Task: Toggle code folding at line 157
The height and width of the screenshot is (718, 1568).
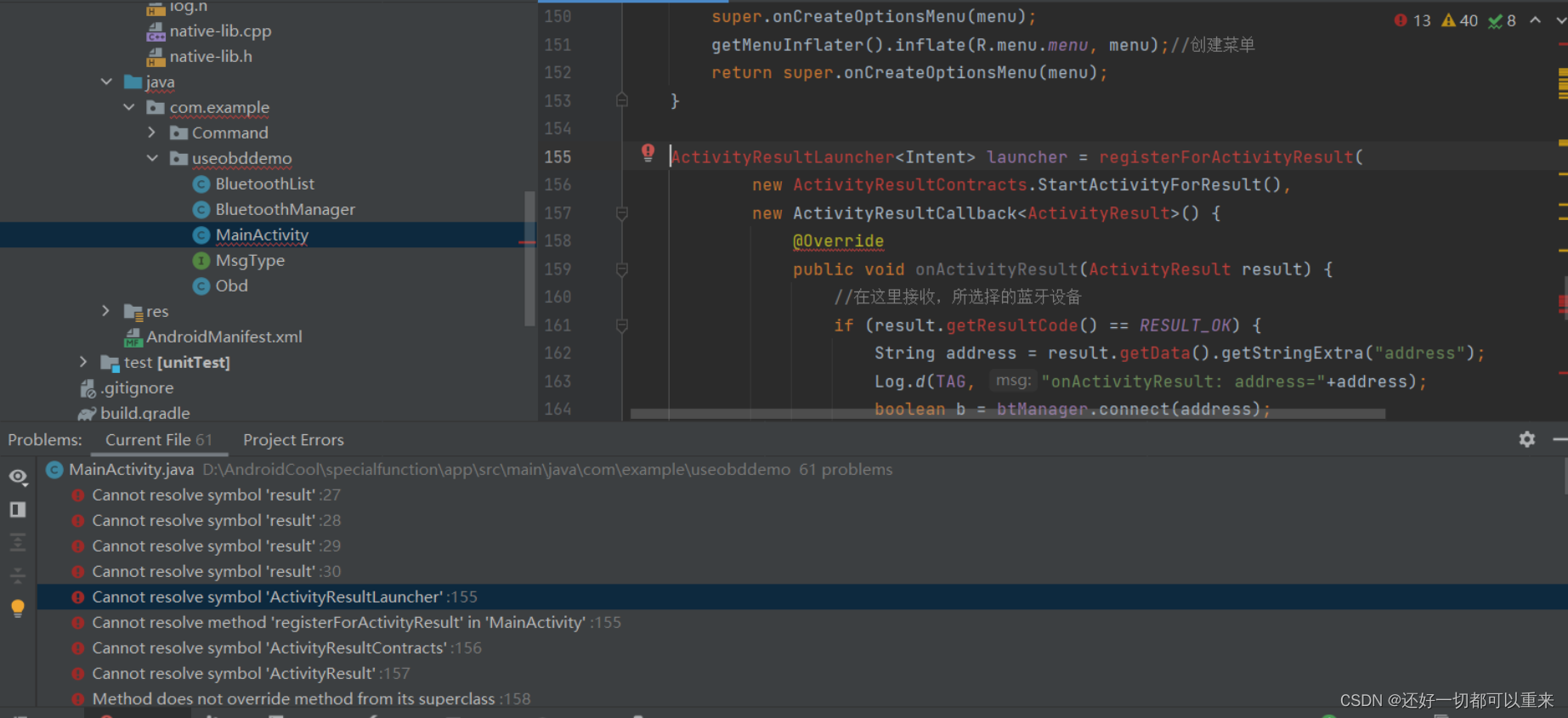Action: (x=622, y=213)
